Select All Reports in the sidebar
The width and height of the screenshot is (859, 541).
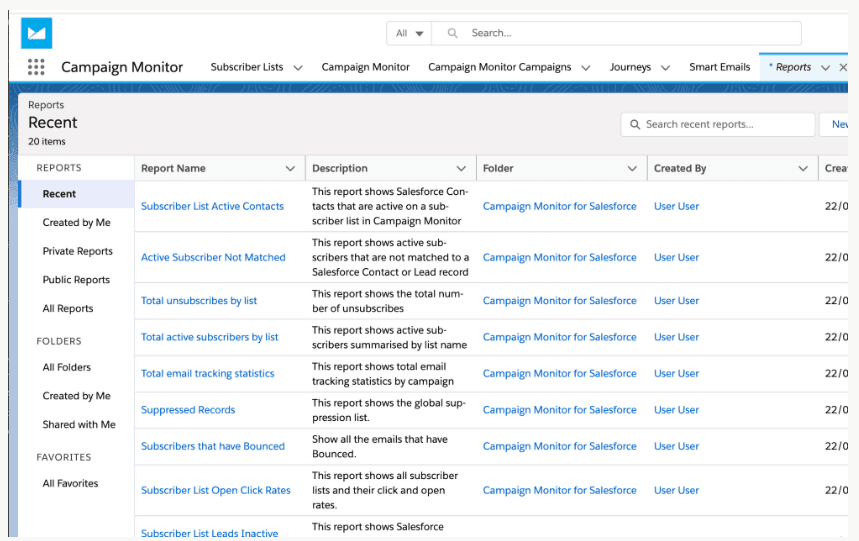(68, 308)
